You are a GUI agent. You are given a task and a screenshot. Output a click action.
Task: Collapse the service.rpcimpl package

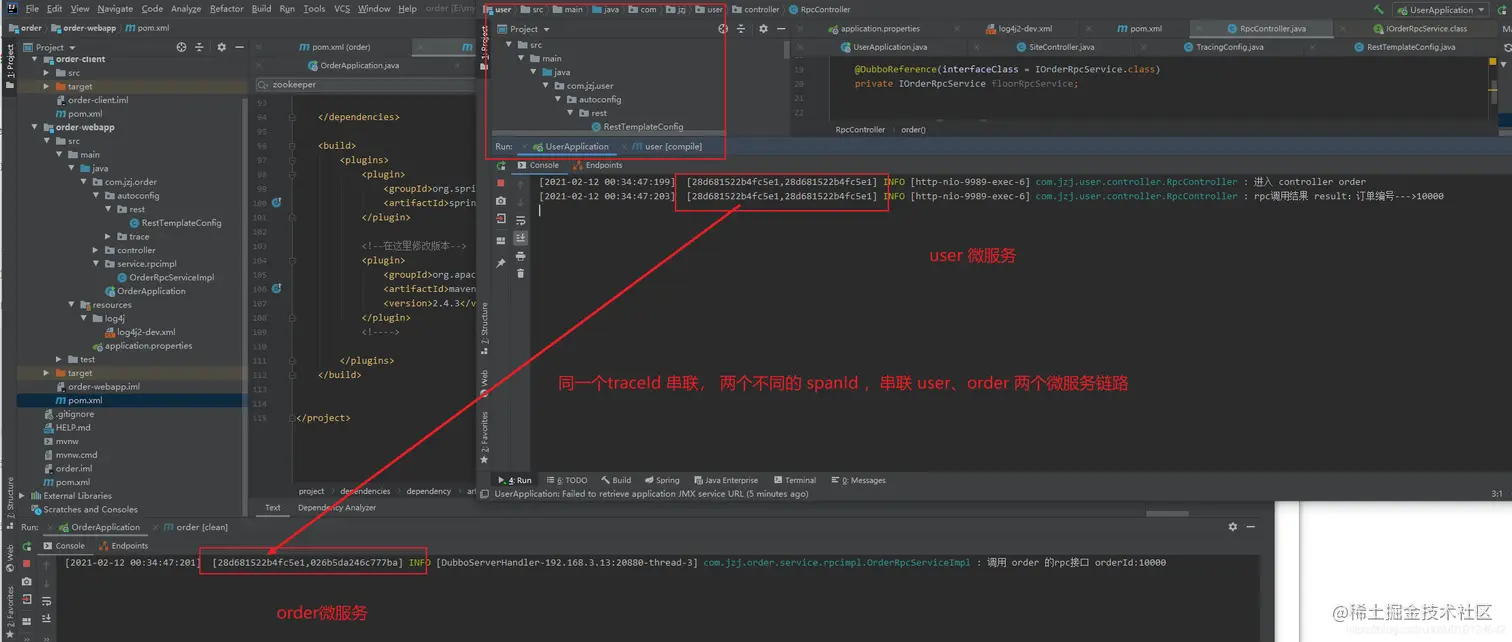coord(95,264)
